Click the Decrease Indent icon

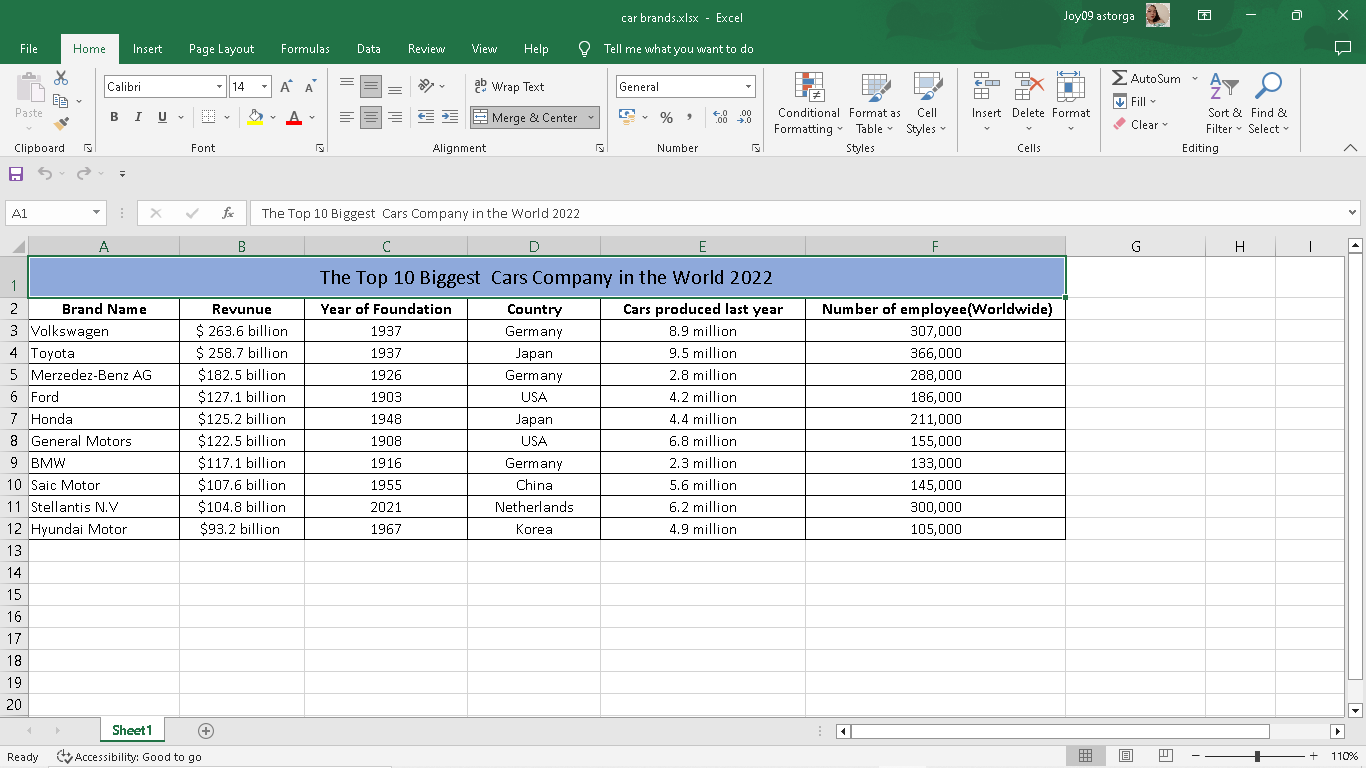click(425, 117)
